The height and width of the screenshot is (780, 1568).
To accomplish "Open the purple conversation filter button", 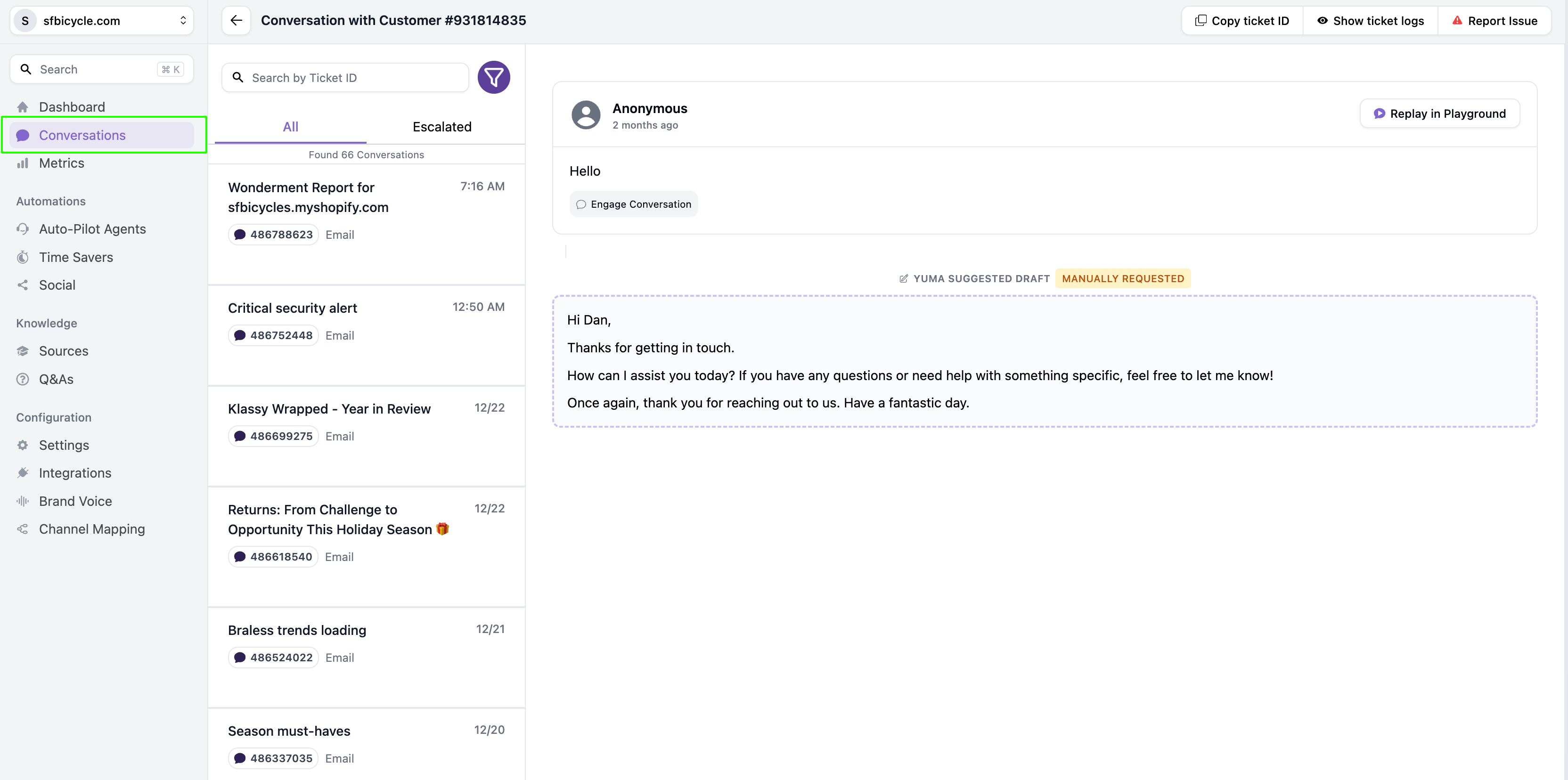I will click(494, 77).
